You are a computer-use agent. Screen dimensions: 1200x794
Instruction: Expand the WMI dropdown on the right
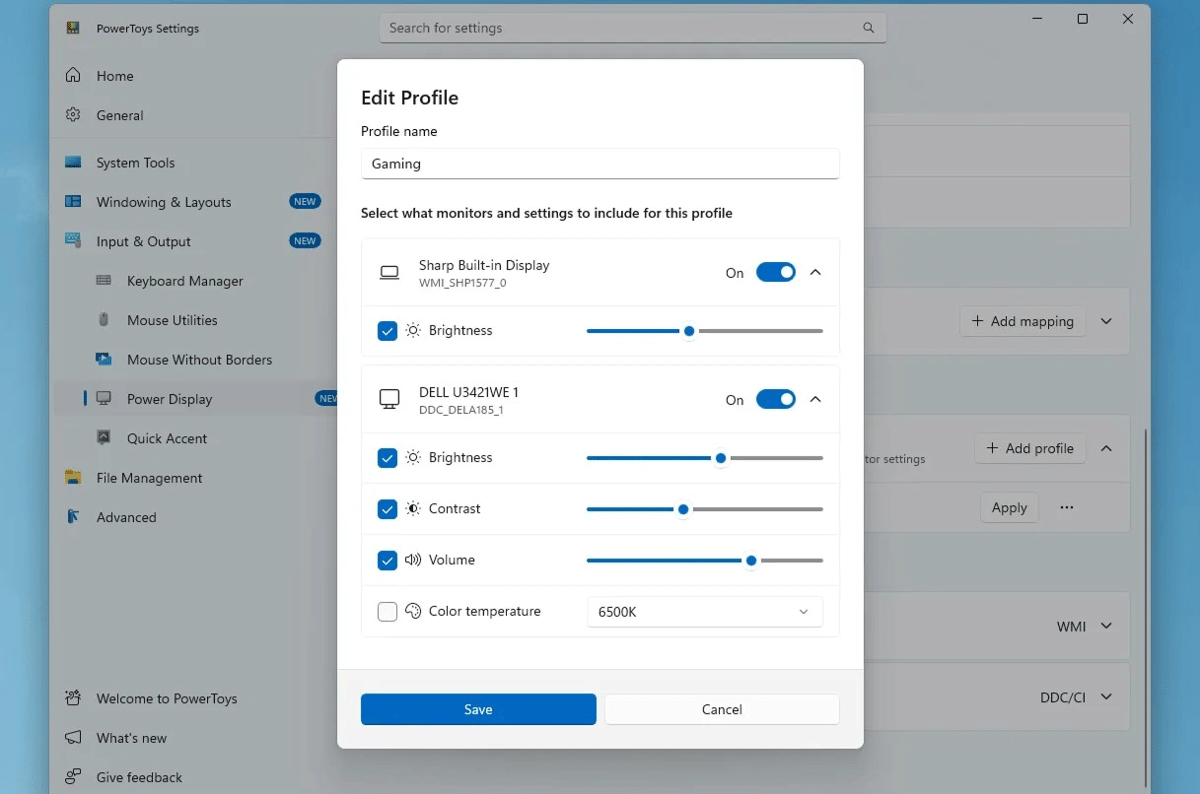tap(1106, 626)
